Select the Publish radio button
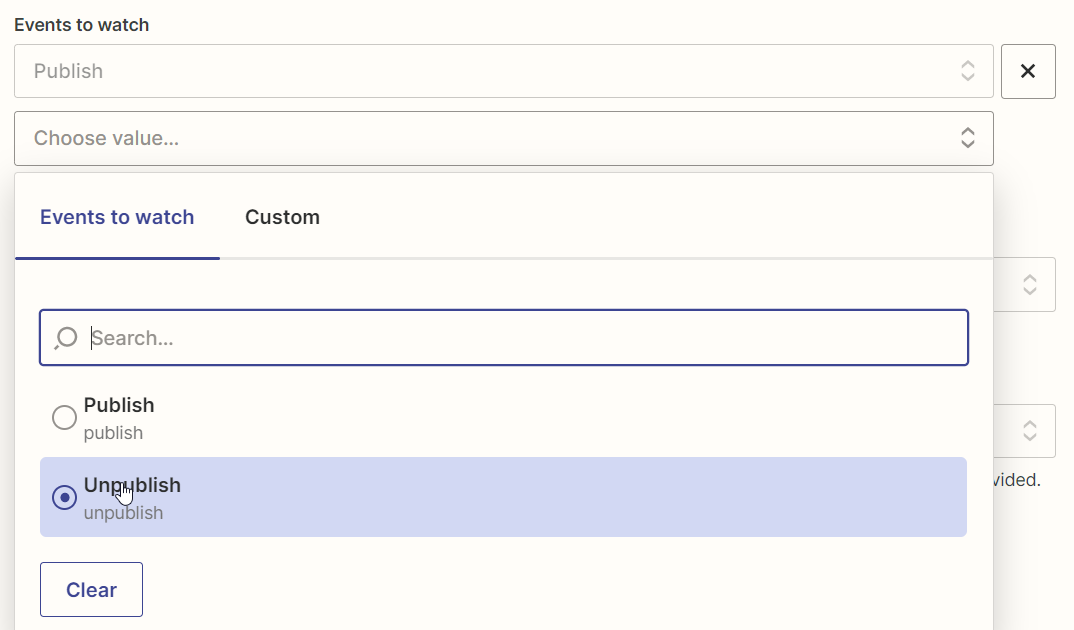The image size is (1074, 630). [64, 418]
